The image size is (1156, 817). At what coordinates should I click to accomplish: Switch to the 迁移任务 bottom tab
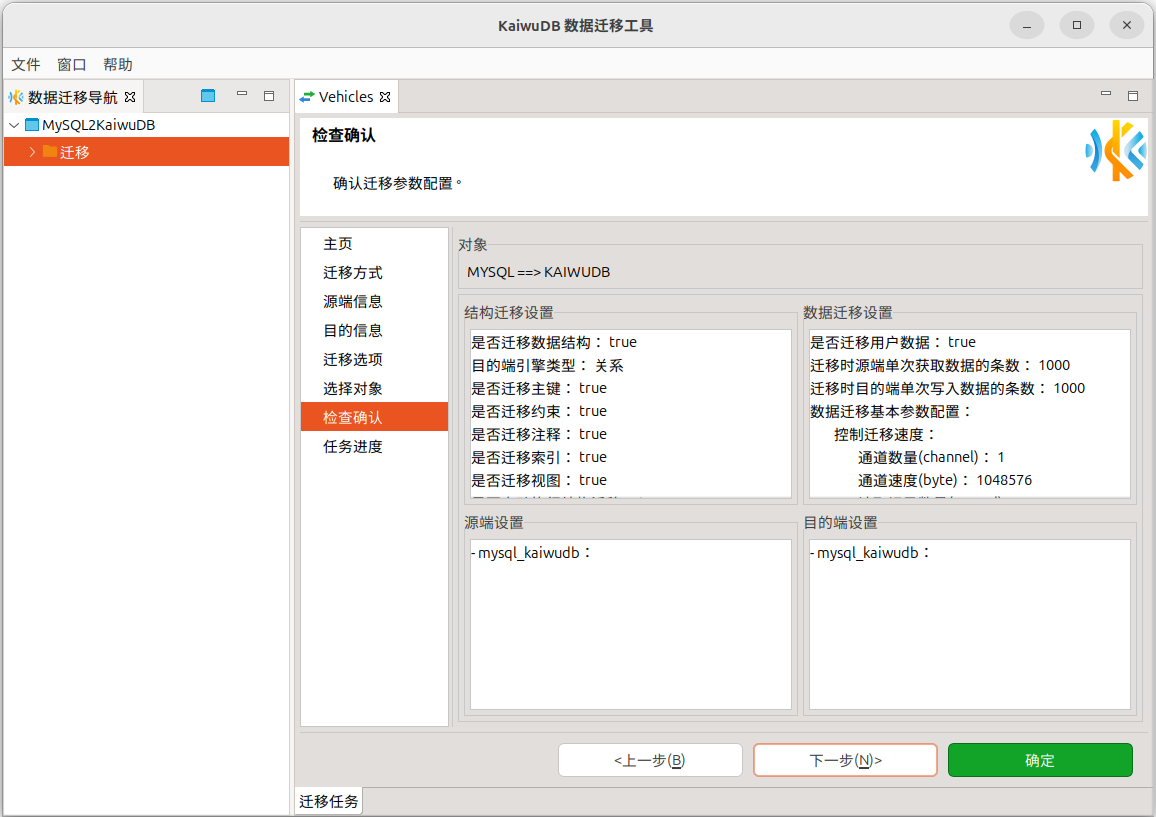click(329, 801)
